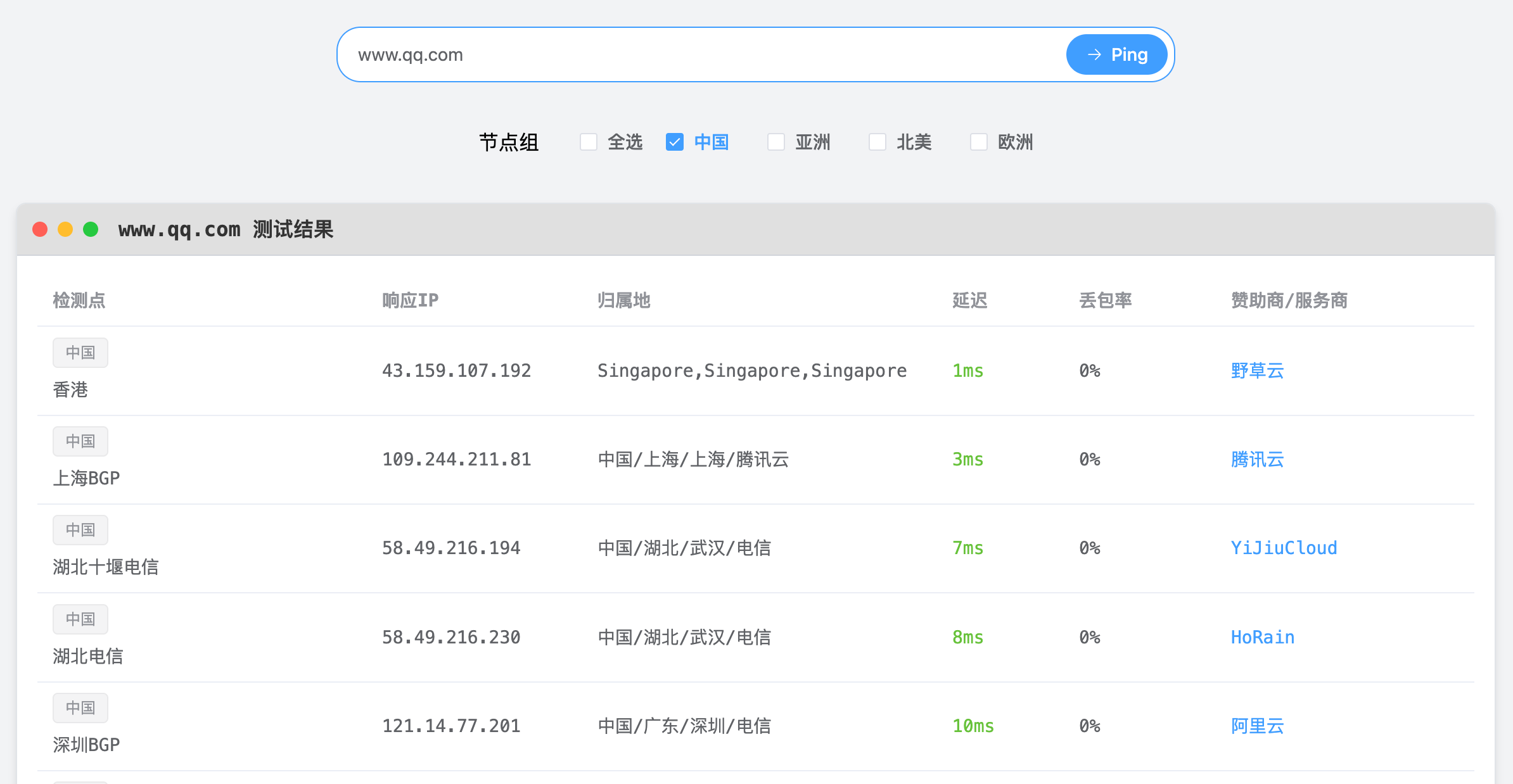This screenshot has width=1513, height=784.
Task: Click the 8ms latency value
Action: [967, 637]
